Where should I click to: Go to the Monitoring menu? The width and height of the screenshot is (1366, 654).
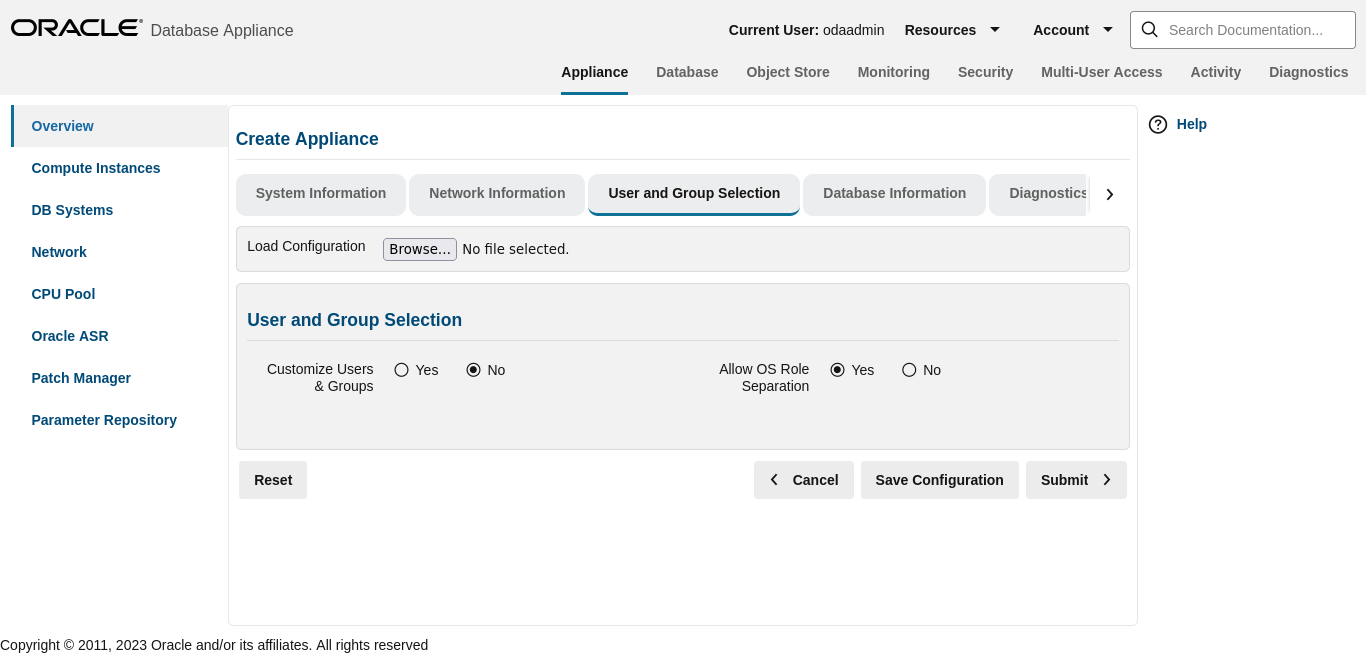(x=893, y=72)
